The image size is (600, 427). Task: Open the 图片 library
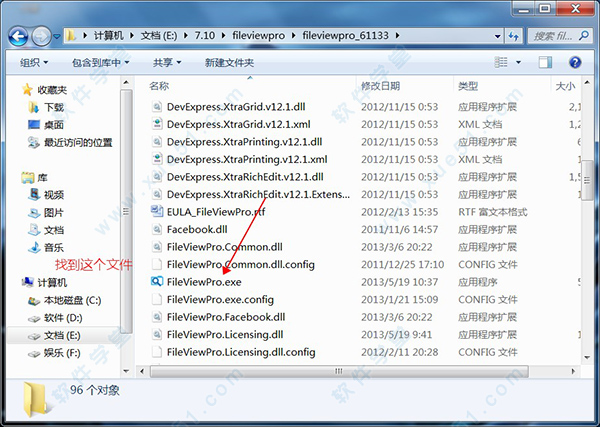point(46,213)
